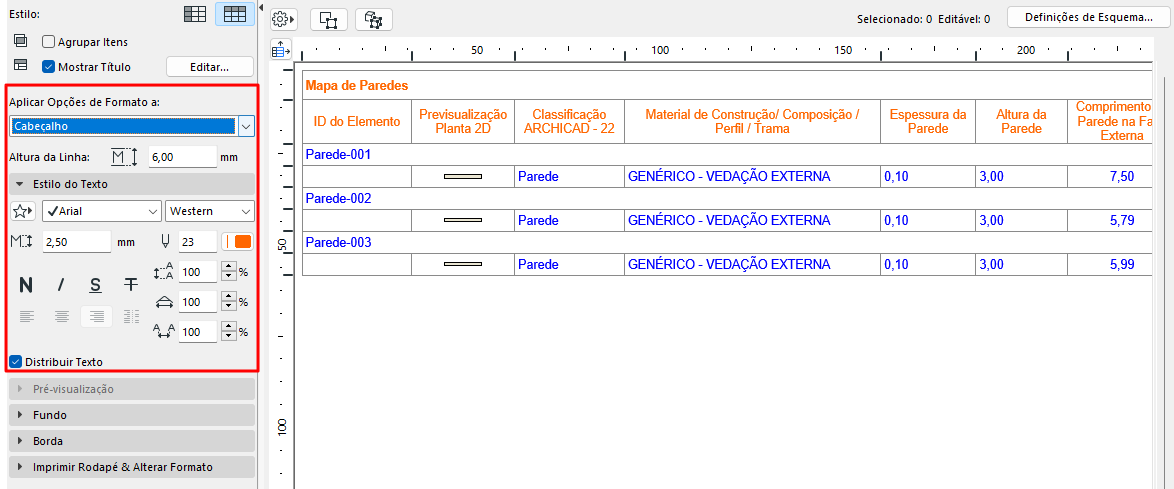This screenshot has width=1174, height=489.
Task: Click the Altura da Linha 6,00 field
Action: [183, 157]
